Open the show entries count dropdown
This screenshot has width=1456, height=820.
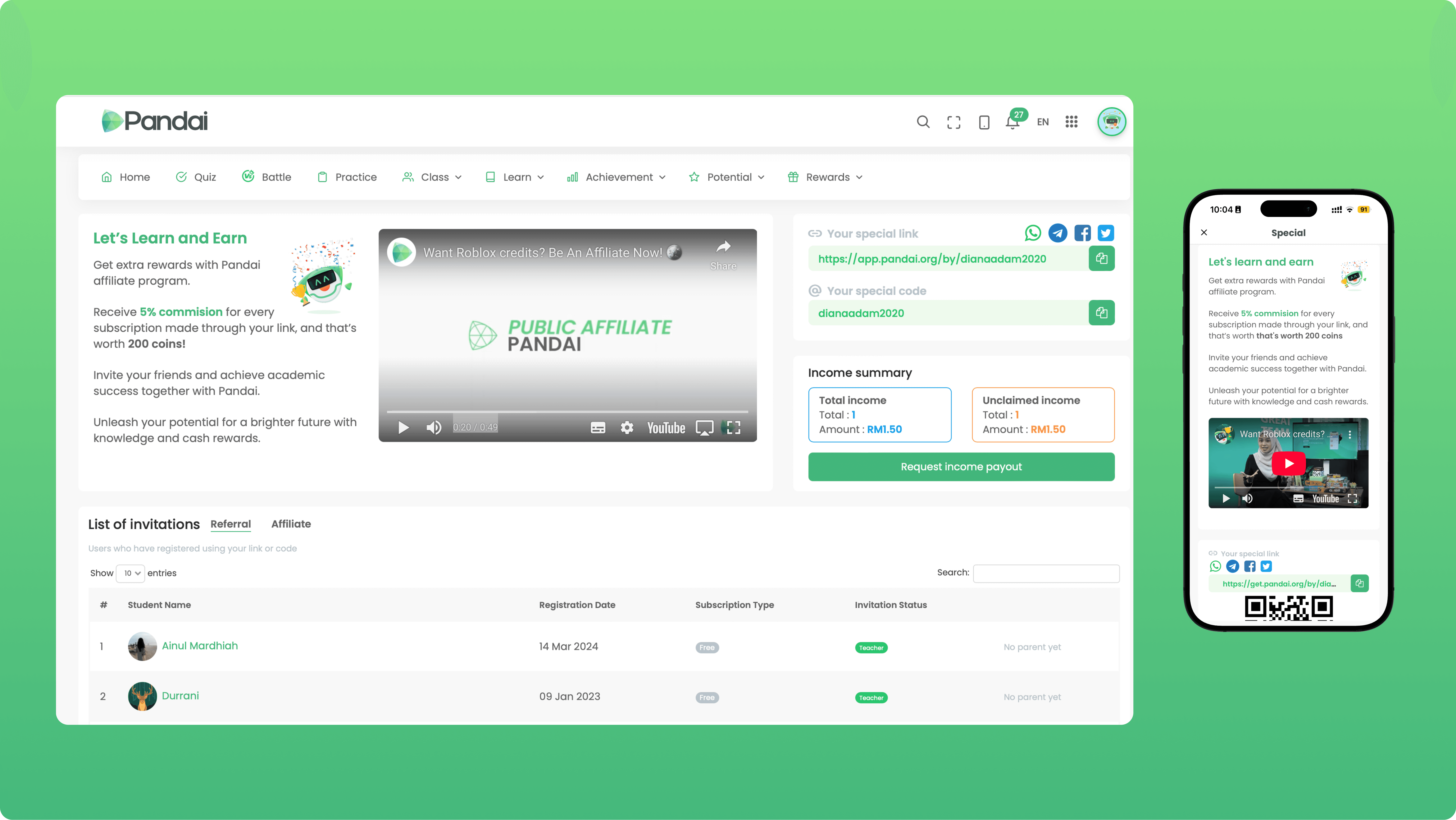pyautogui.click(x=131, y=573)
